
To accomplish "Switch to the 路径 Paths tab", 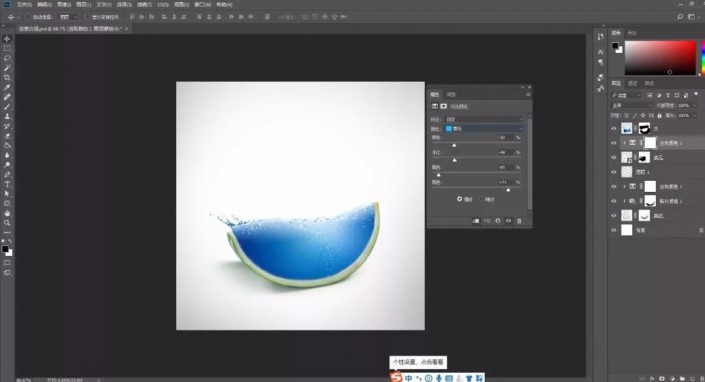I will click(x=649, y=84).
